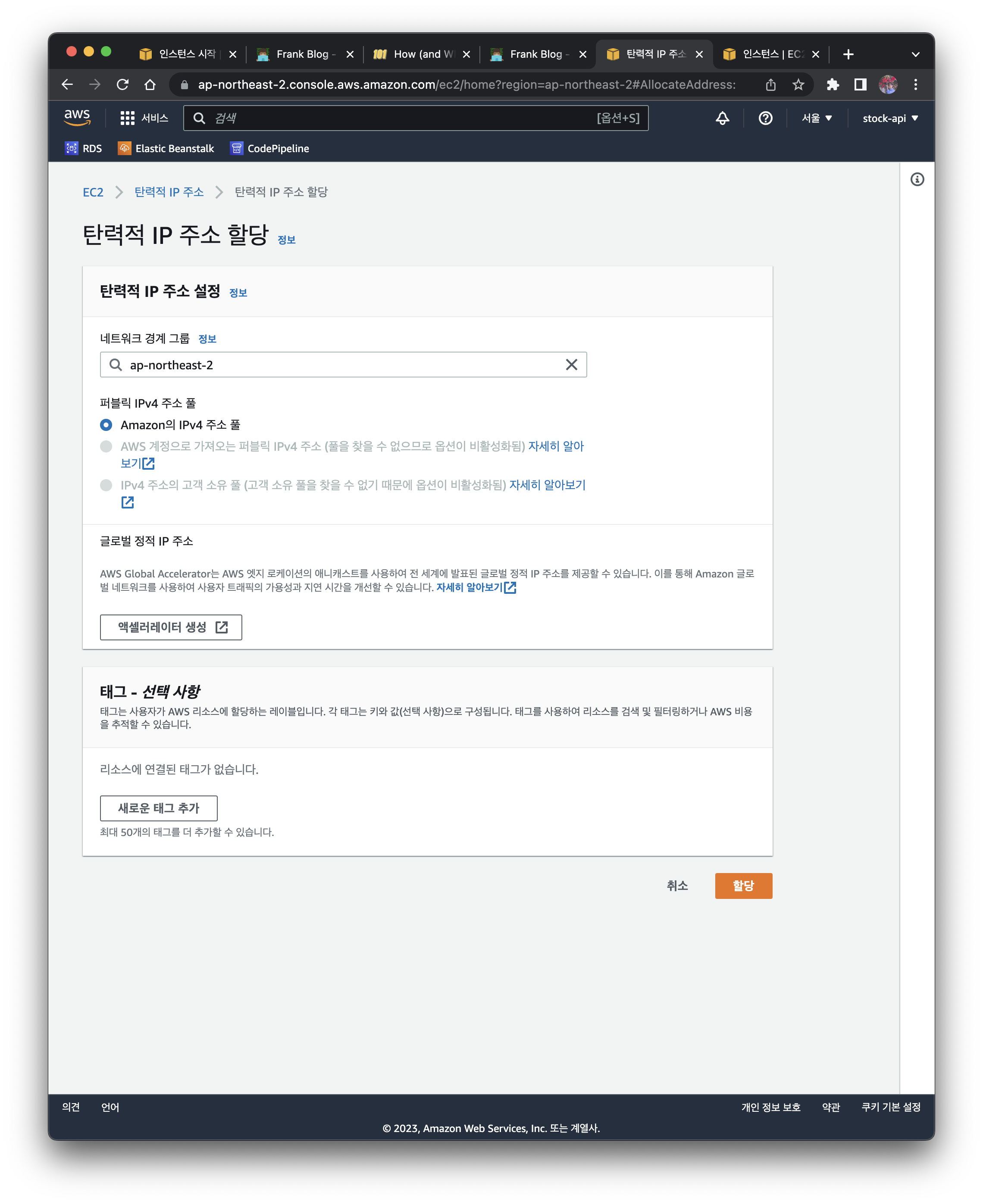The image size is (983, 1204).
Task: Expand the 서울 region dropdown
Action: [817, 119]
